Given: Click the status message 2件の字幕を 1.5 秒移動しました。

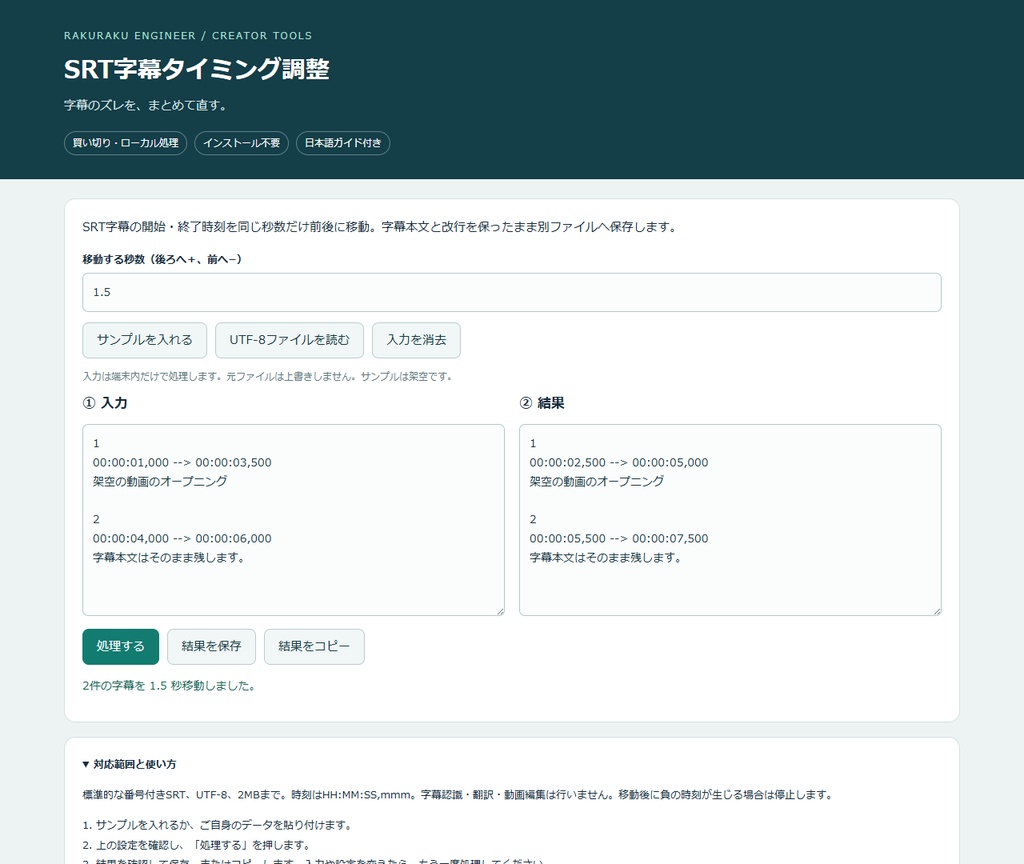Looking at the screenshot, I should click(168, 686).
